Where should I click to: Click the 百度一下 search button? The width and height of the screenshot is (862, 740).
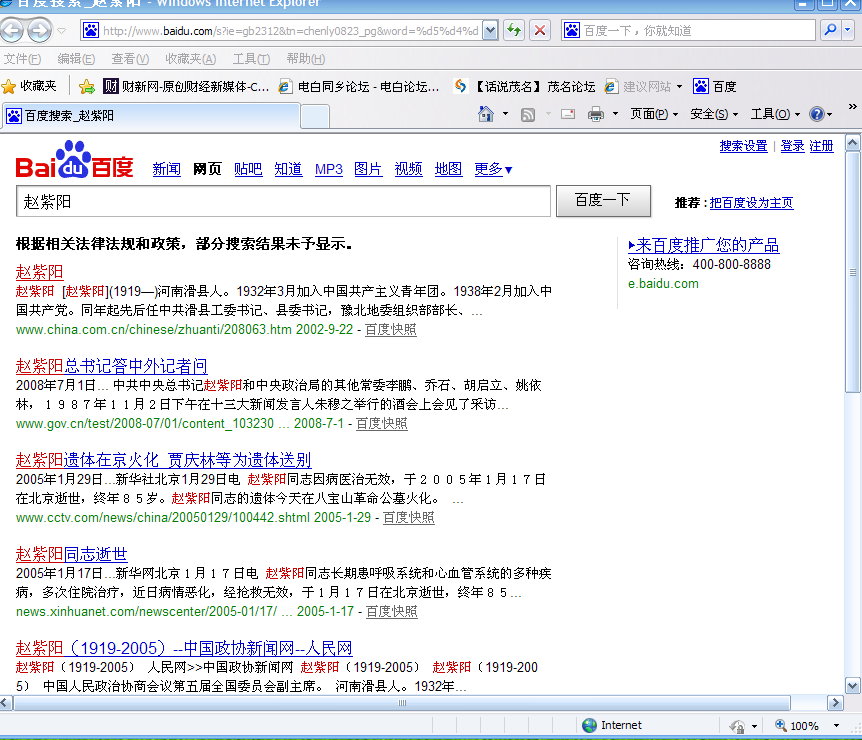(603, 200)
